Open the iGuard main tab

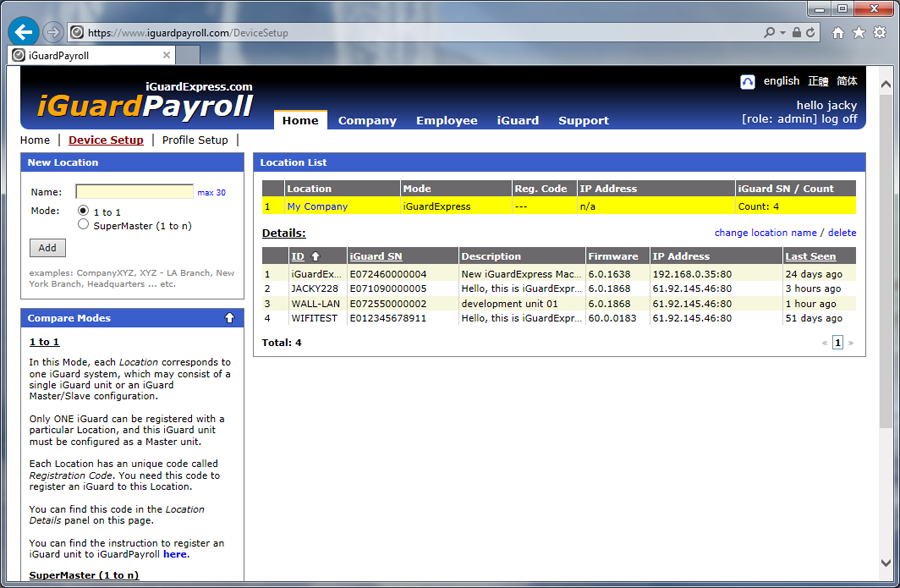518,121
